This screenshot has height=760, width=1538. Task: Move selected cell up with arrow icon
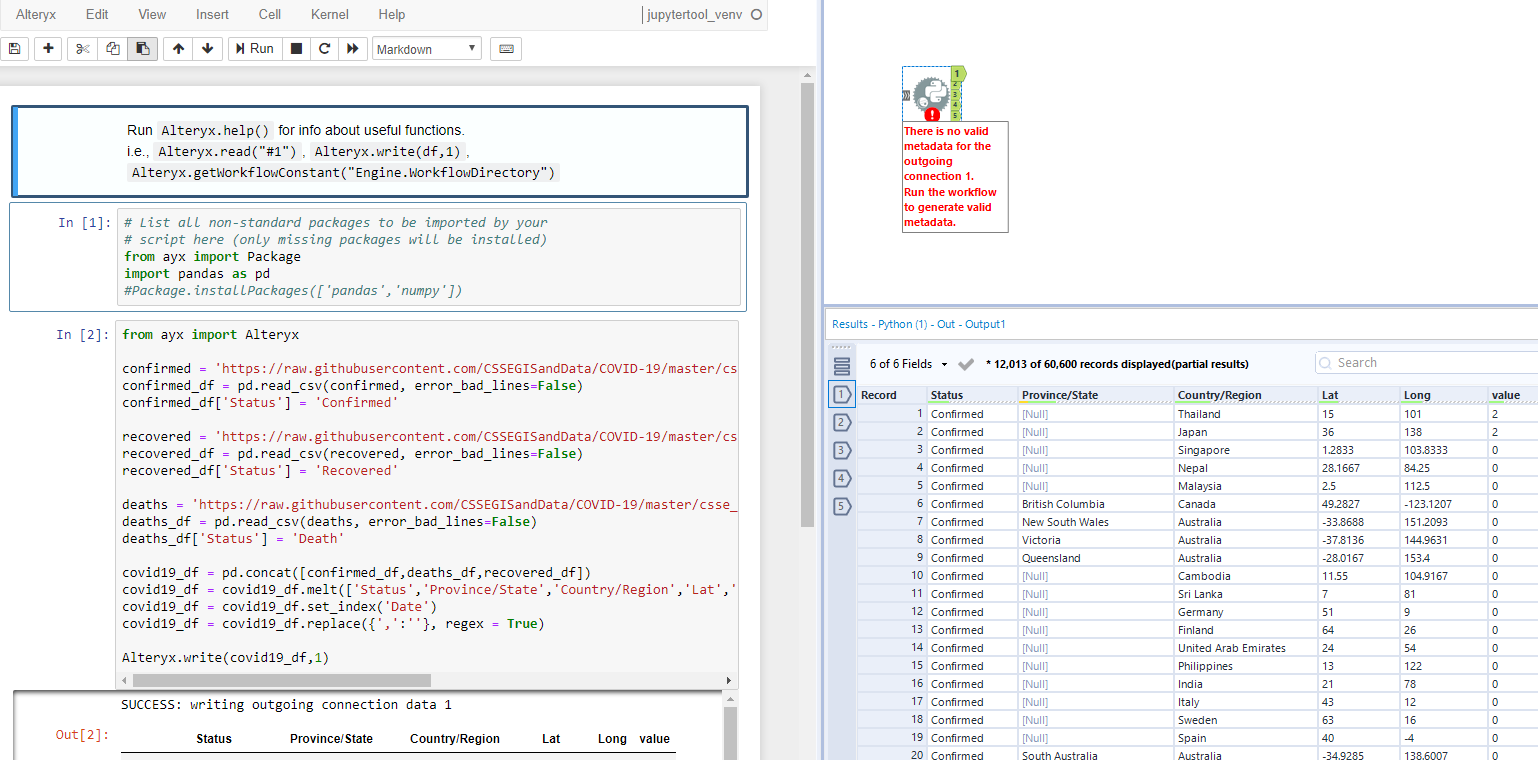coord(178,49)
